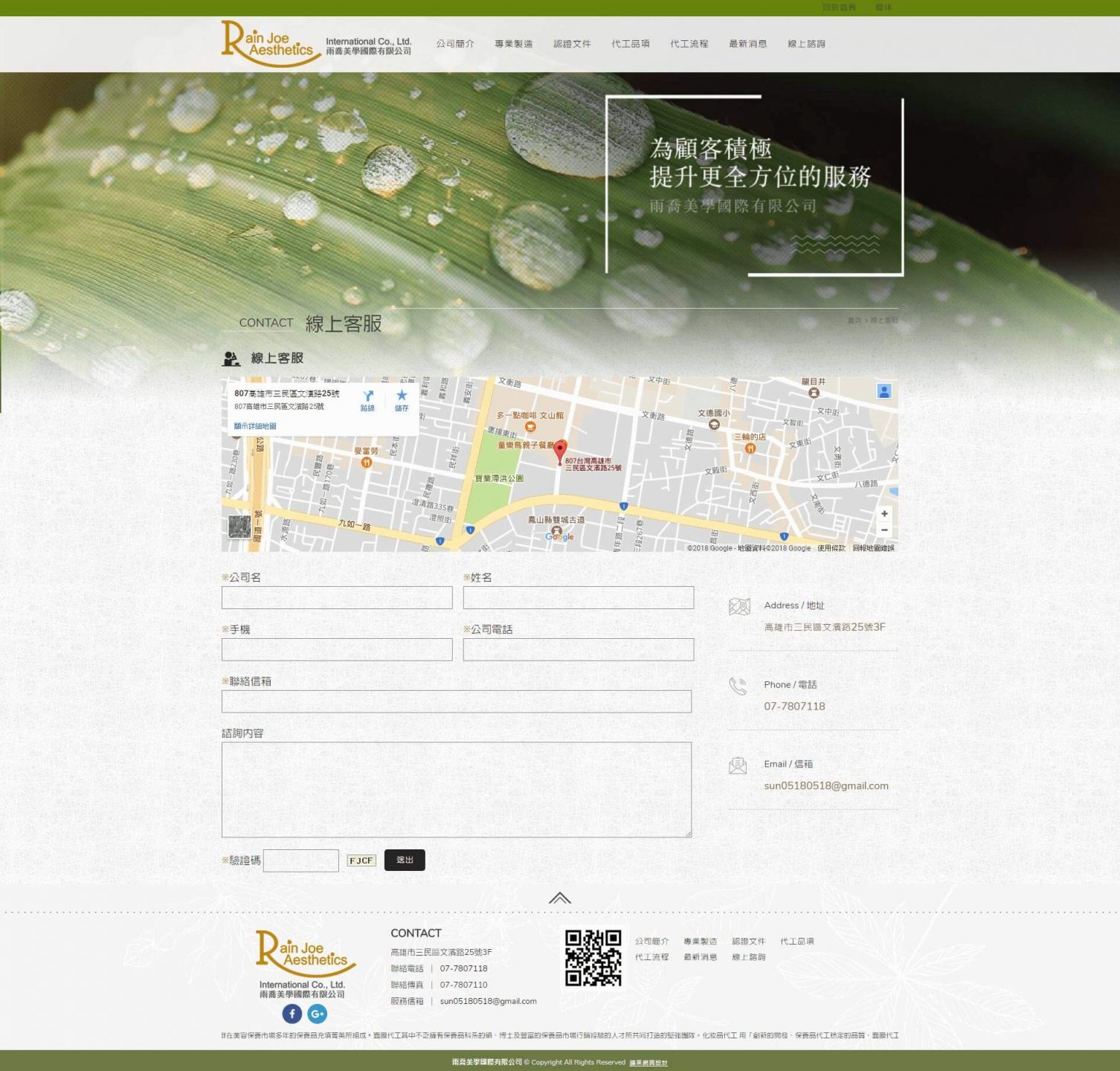Click the 公司名 input field

tap(337, 598)
